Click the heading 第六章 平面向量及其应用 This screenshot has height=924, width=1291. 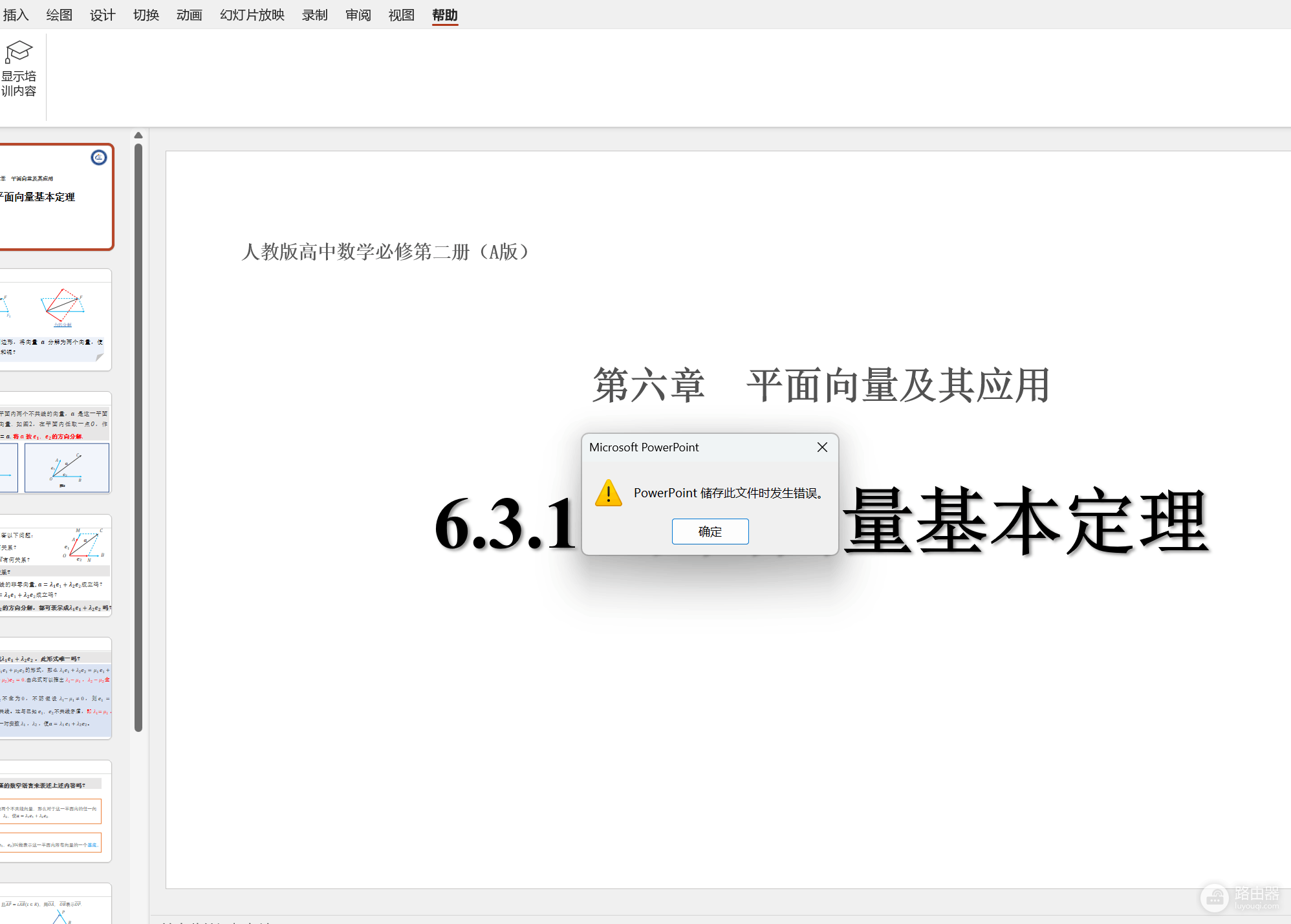pos(821,385)
